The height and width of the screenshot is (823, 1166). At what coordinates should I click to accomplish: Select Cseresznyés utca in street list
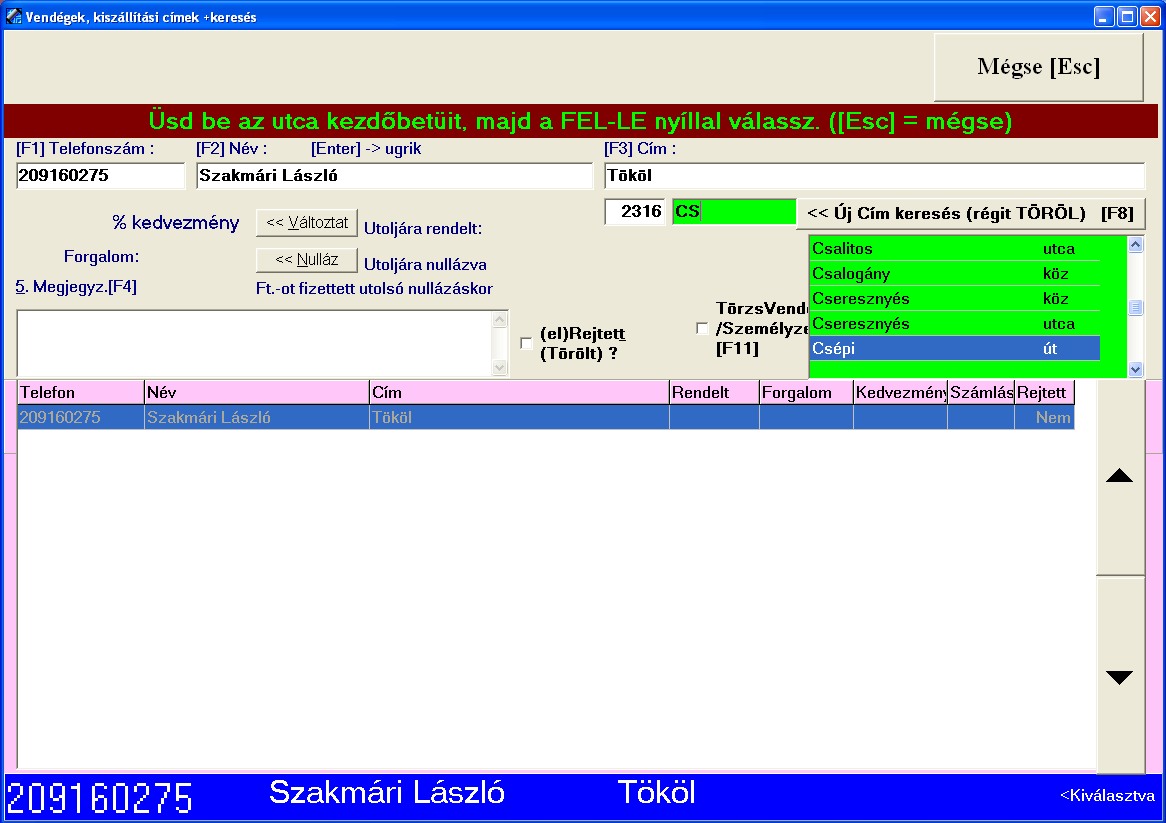[x=955, y=323]
